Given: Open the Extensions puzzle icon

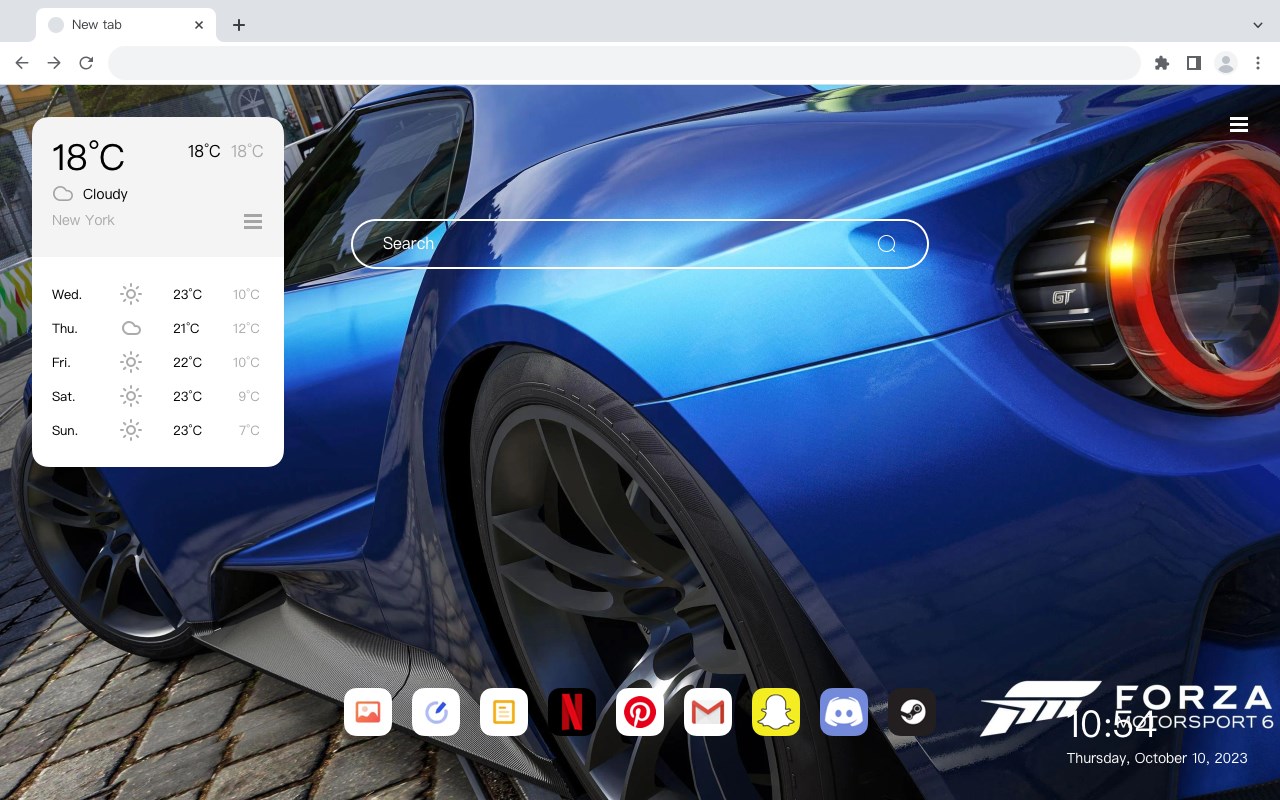Looking at the screenshot, I should click(x=1161, y=63).
